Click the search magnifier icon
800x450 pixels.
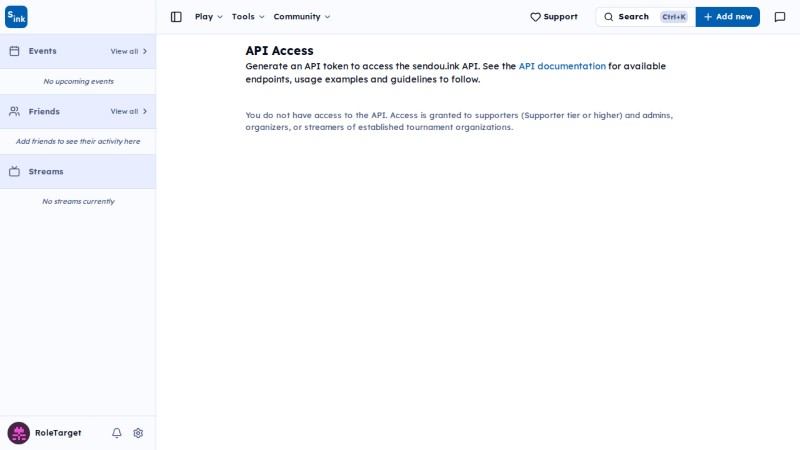(x=609, y=17)
